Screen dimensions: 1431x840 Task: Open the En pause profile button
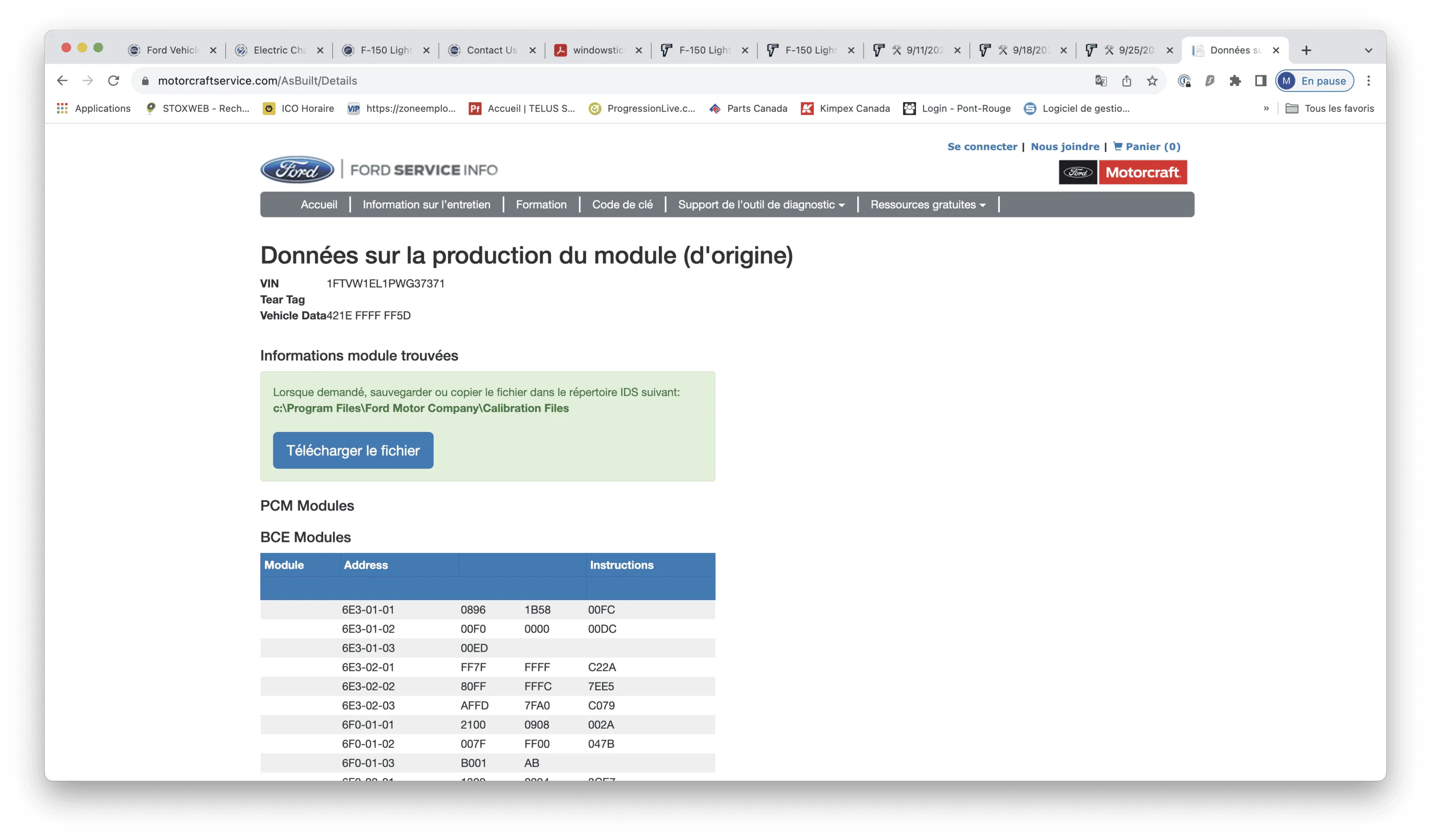pyautogui.click(x=1315, y=81)
